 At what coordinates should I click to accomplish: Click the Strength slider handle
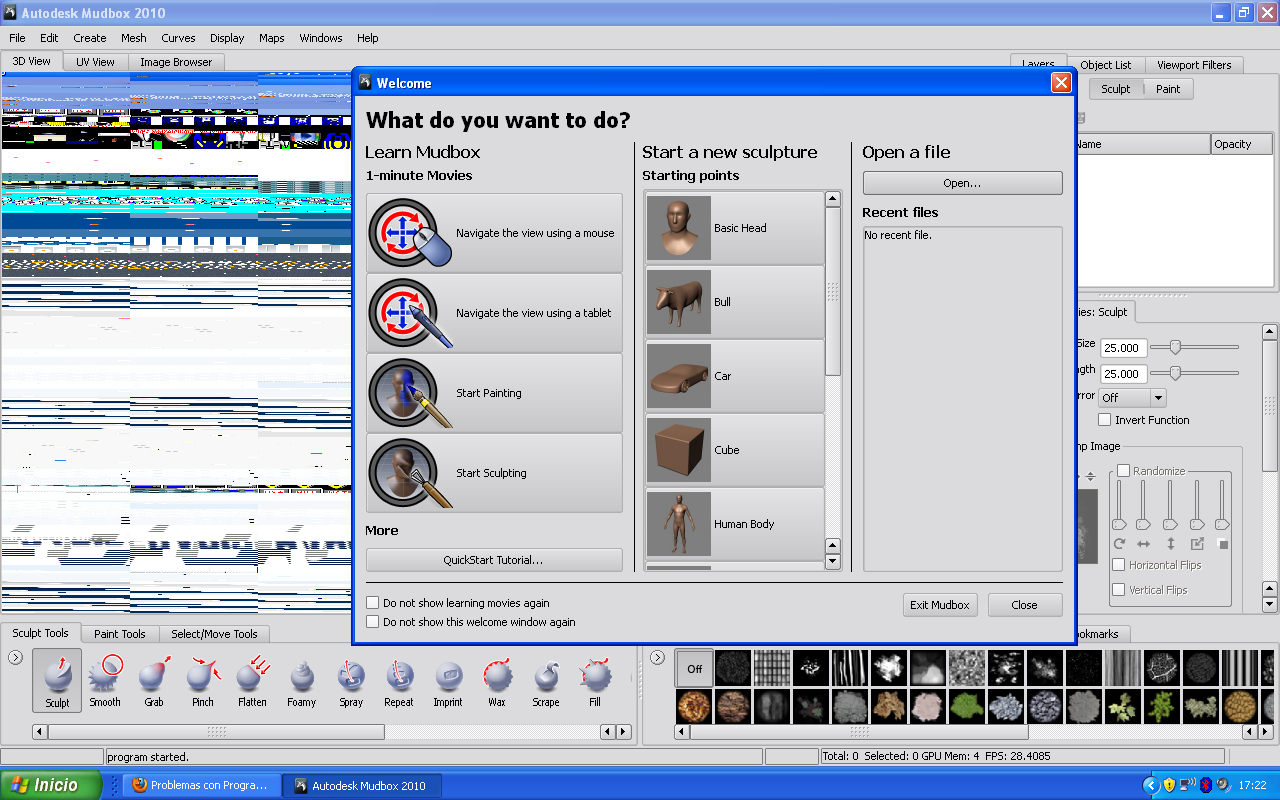(1176, 373)
